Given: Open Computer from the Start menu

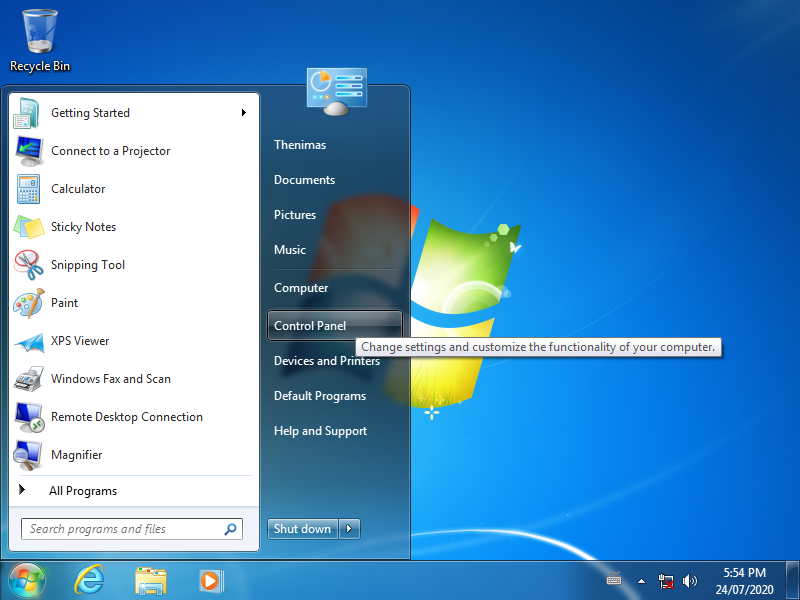Looking at the screenshot, I should pos(301,288).
